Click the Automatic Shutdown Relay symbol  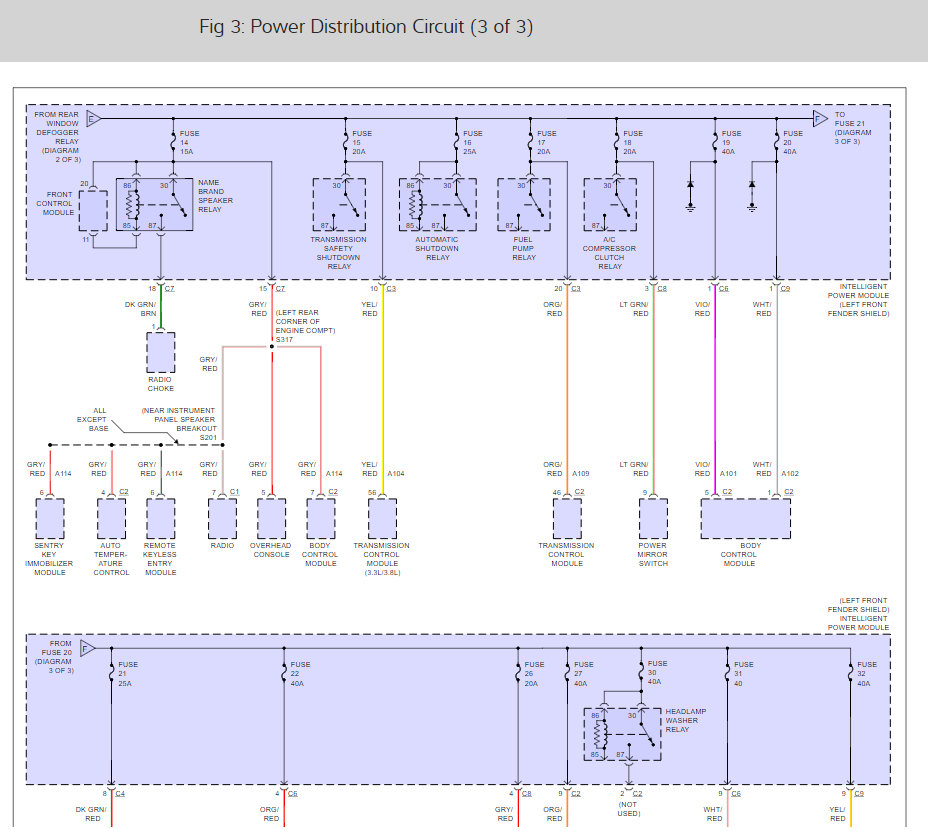pos(437,206)
